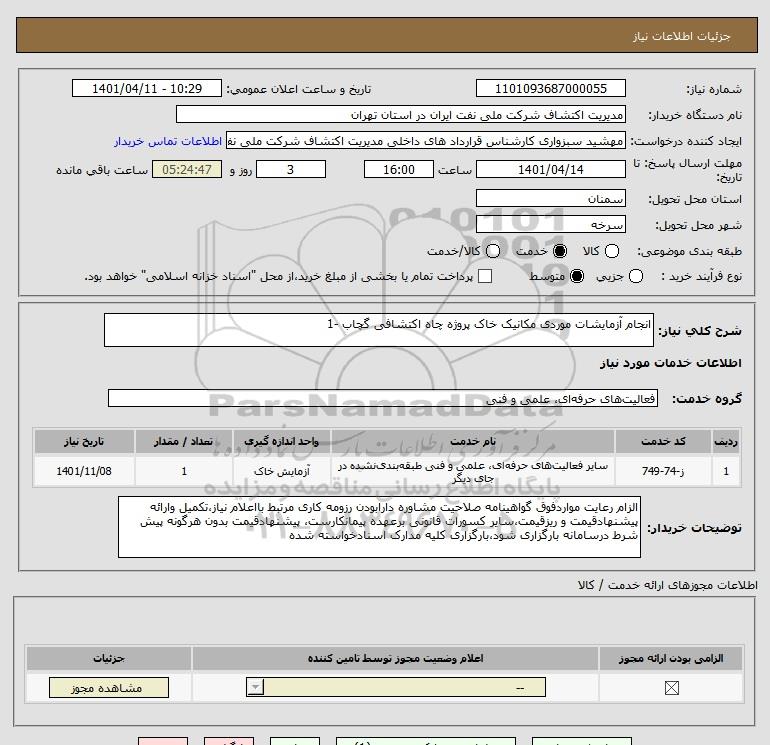
Task: Click the تاریخ نیاز column header
Action: point(84,441)
